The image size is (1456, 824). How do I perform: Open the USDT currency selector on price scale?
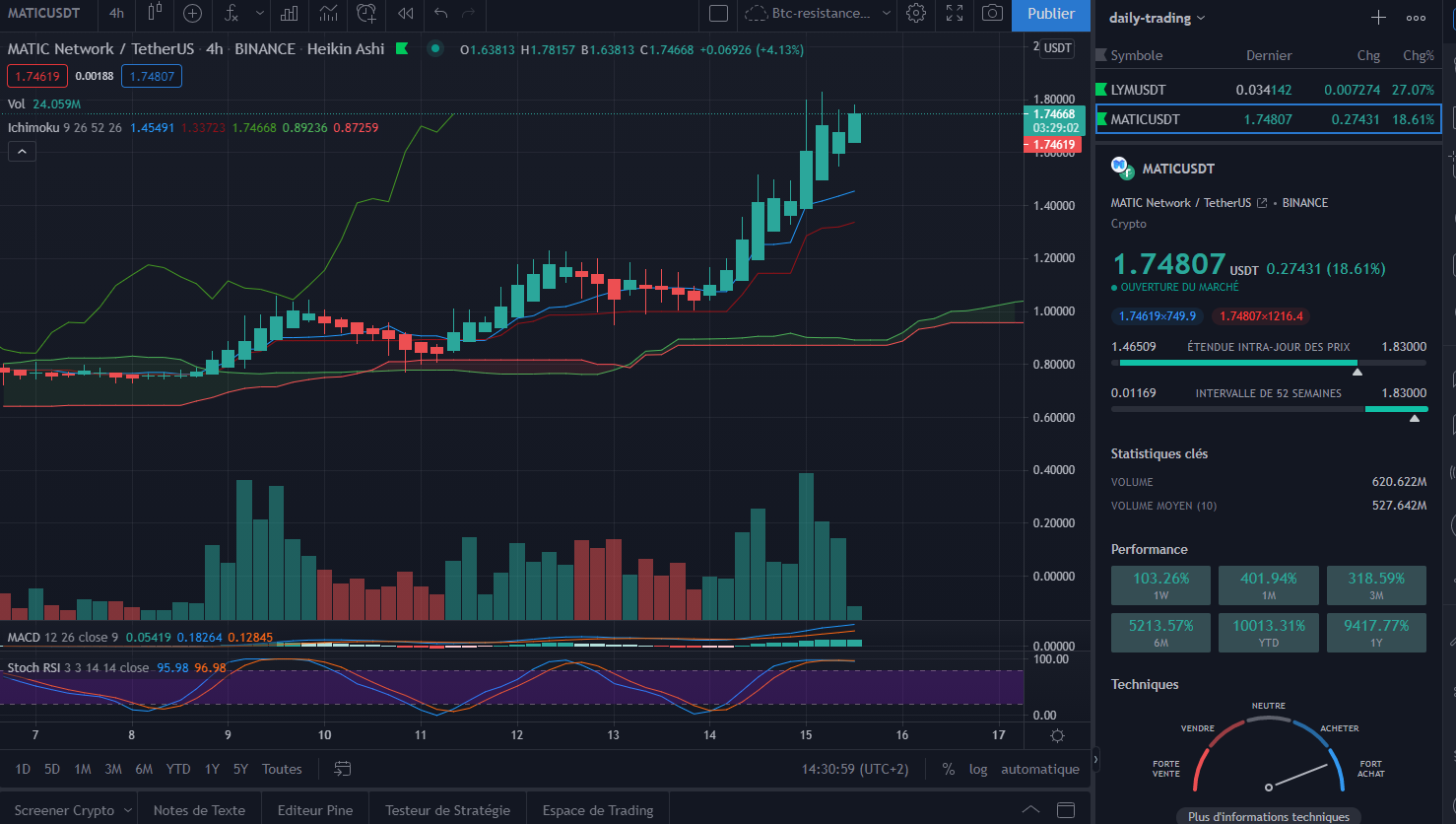tap(1058, 47)
